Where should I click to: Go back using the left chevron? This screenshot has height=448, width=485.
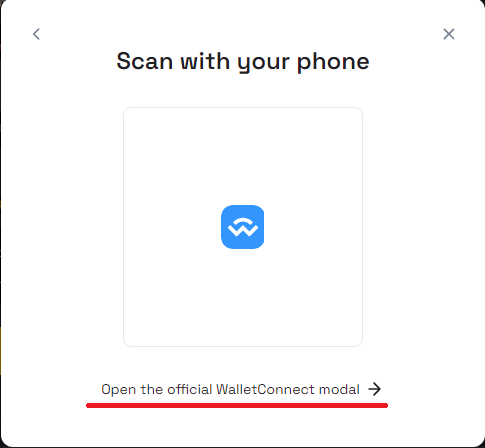click(x=36, y=34)
